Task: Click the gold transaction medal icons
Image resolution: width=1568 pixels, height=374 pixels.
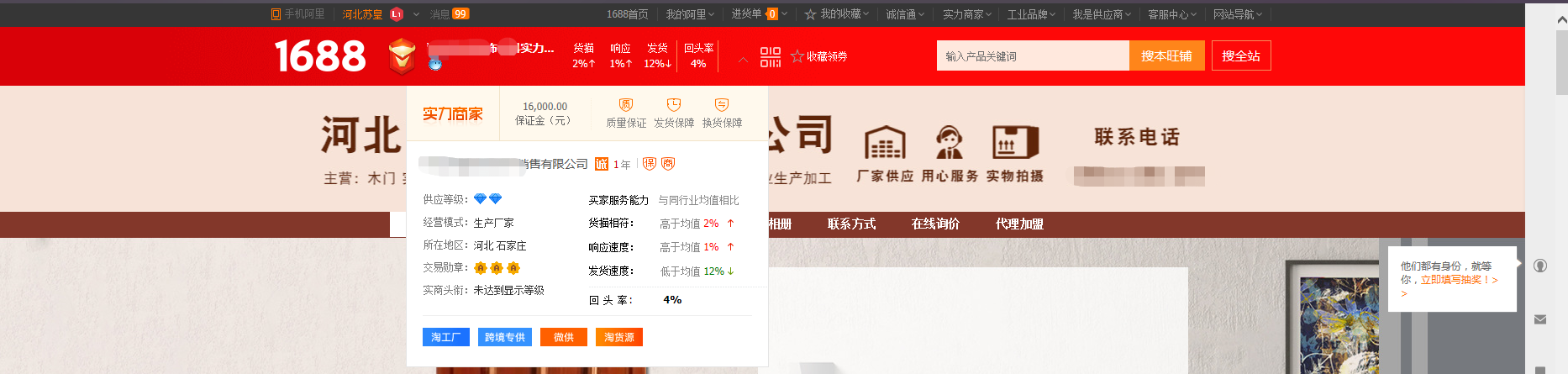Action: point(497,268)
